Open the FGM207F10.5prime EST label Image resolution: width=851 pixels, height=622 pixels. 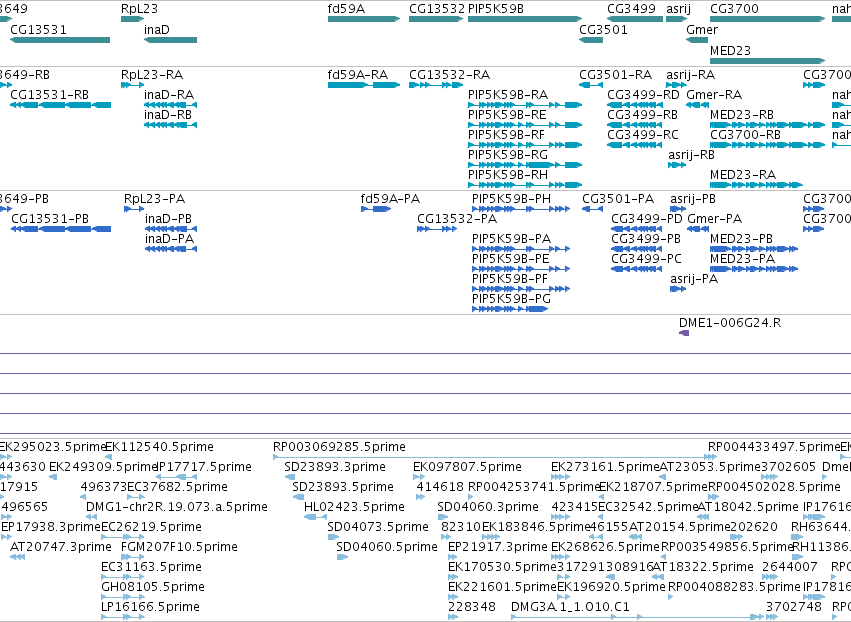point(179,547)
